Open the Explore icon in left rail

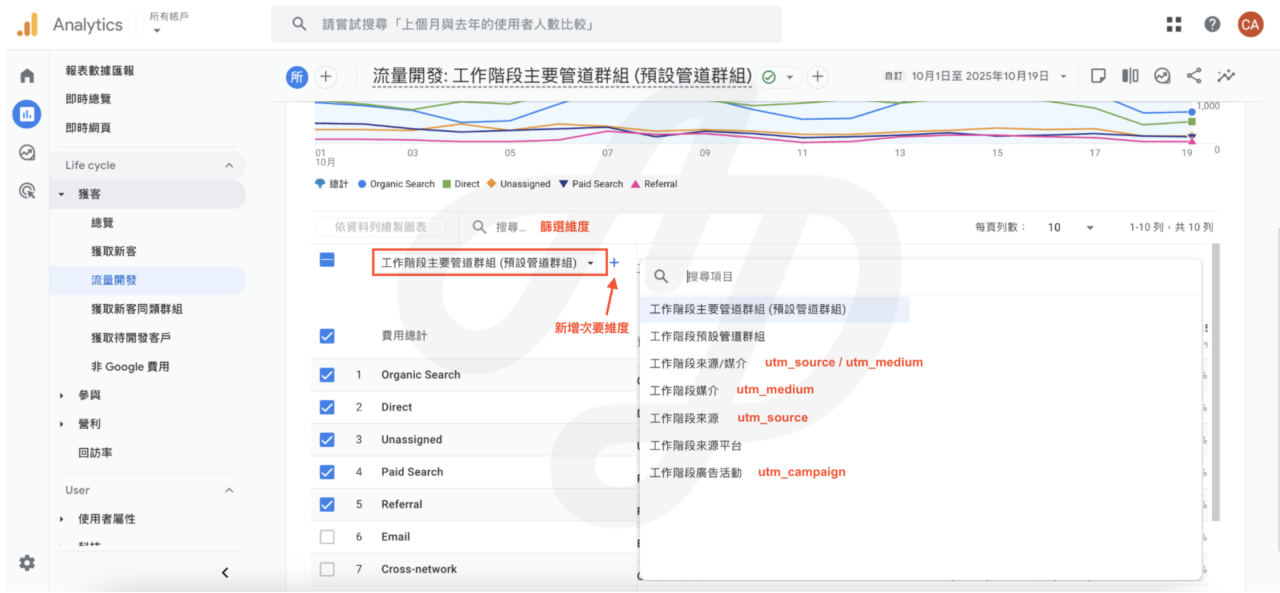coord(27,153)
